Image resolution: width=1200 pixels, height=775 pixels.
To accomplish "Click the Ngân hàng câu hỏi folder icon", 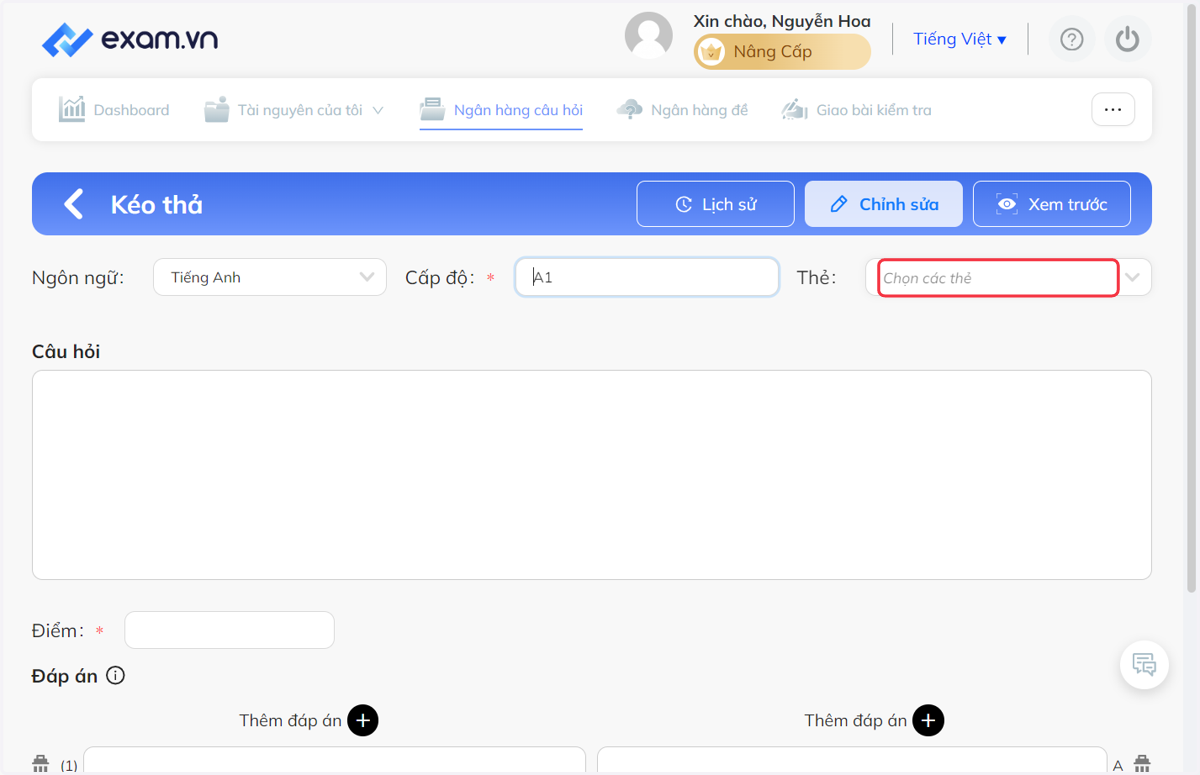I will 432,109.
